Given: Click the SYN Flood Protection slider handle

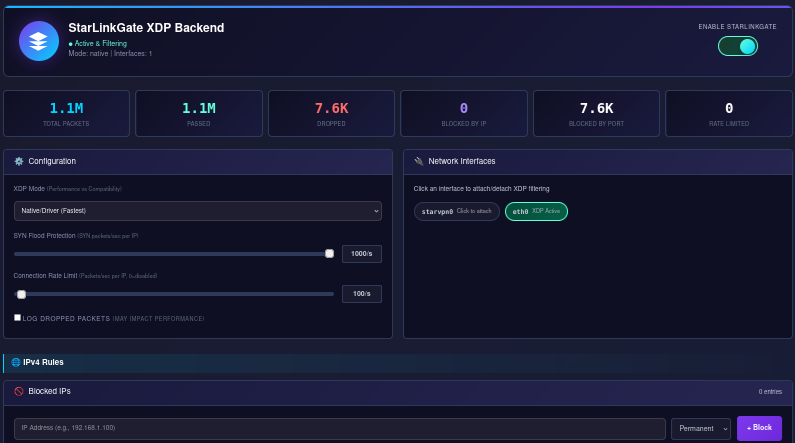Looking at the screenshot, I should point(330,253).
